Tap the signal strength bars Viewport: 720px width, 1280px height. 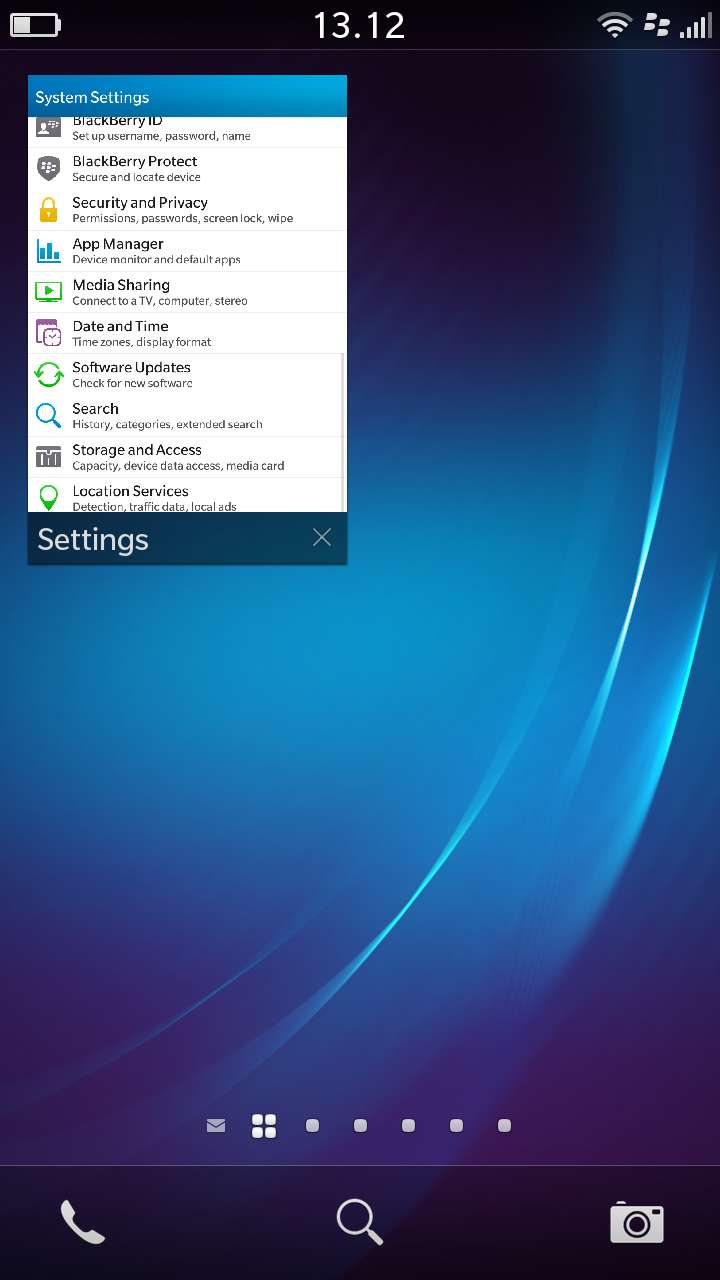pyautogui.click(x=695, y=25)
